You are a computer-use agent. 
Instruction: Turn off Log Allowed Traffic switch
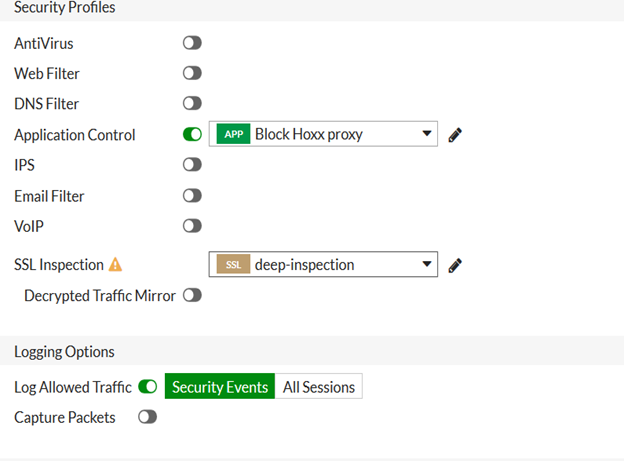click(148, 387)
